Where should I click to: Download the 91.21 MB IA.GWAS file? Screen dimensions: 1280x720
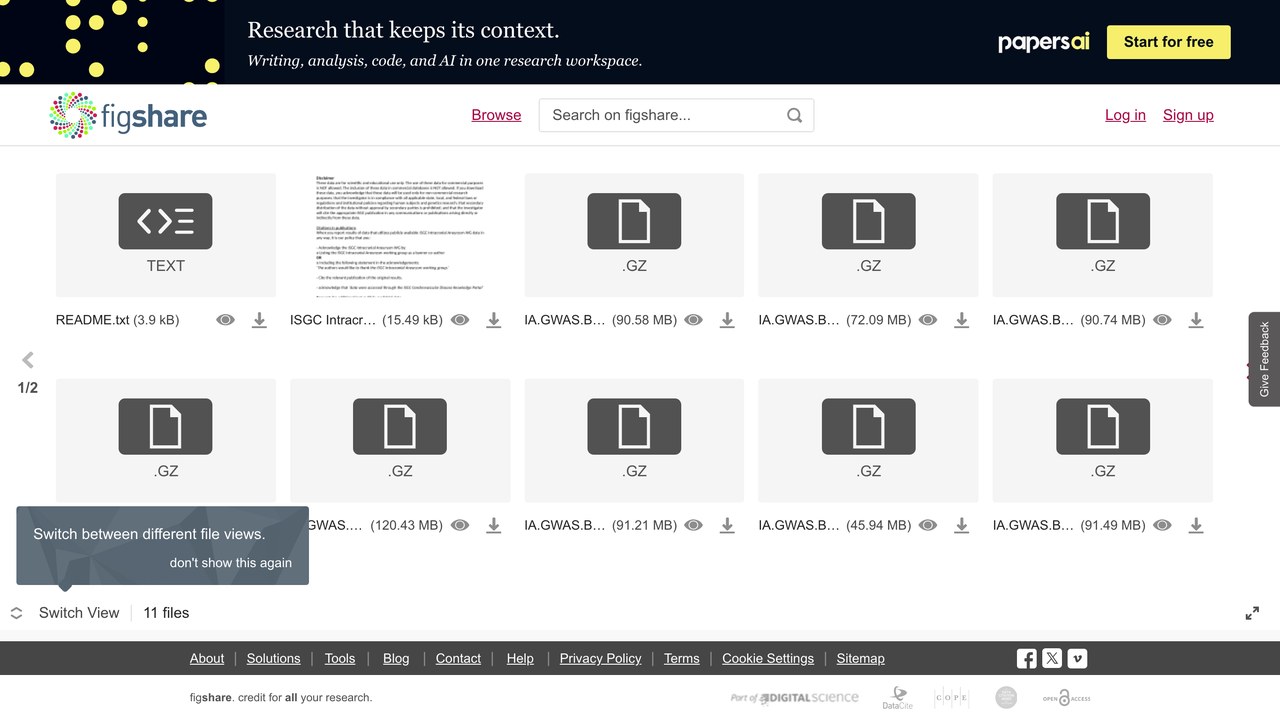[x=728, y=525]
